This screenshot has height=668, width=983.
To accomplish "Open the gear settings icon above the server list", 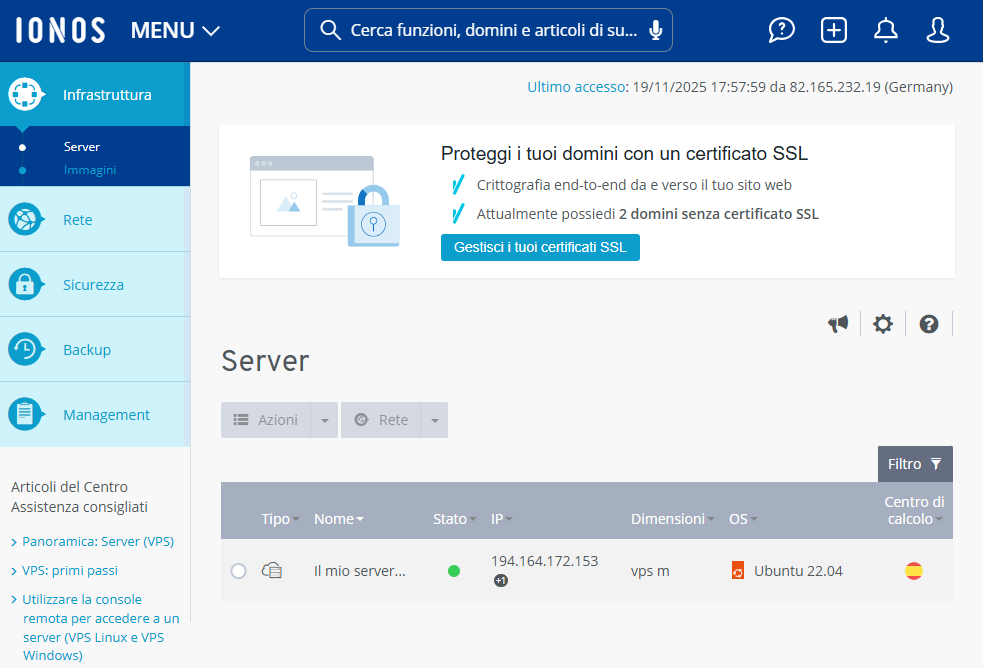I will tap(882, 323).
